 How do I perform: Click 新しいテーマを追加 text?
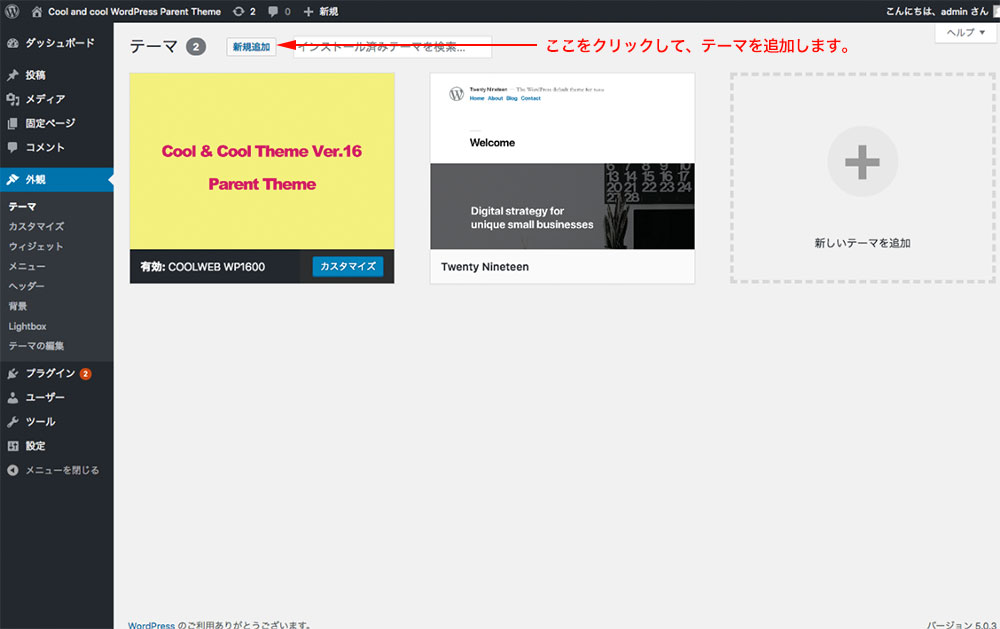click(862, 243)
